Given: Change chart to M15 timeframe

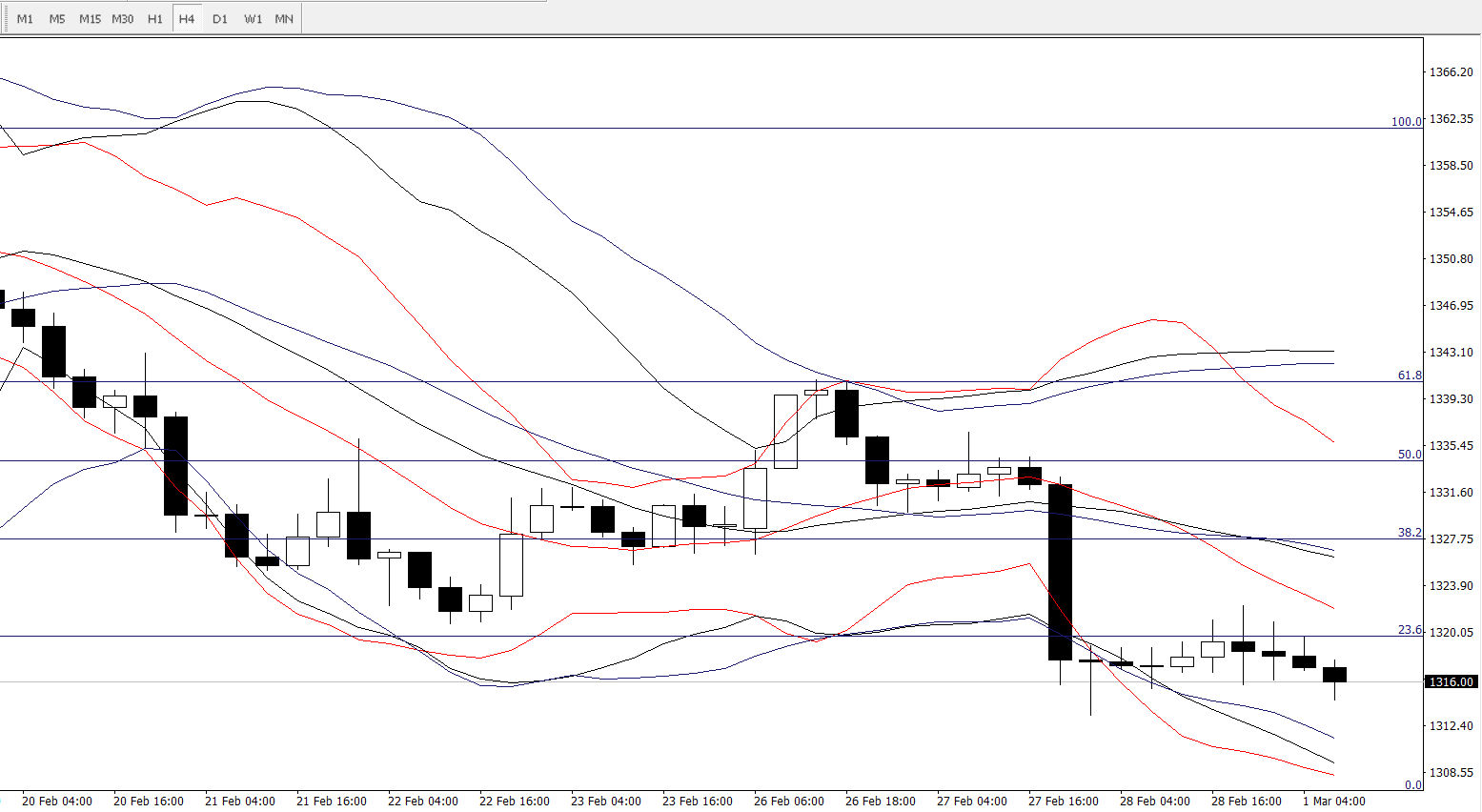Looking at the screenshot, I should 90,19.
